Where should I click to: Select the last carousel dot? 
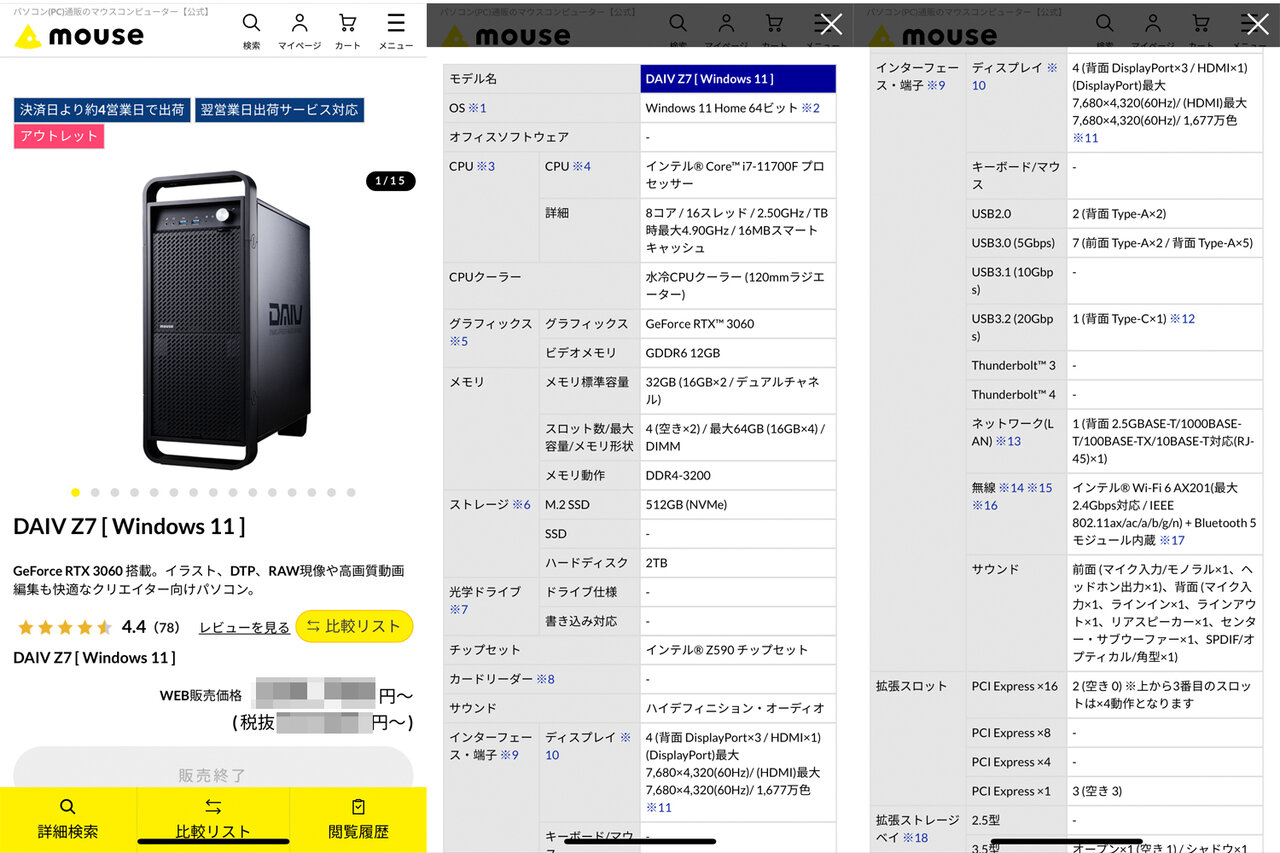point(351,492)
